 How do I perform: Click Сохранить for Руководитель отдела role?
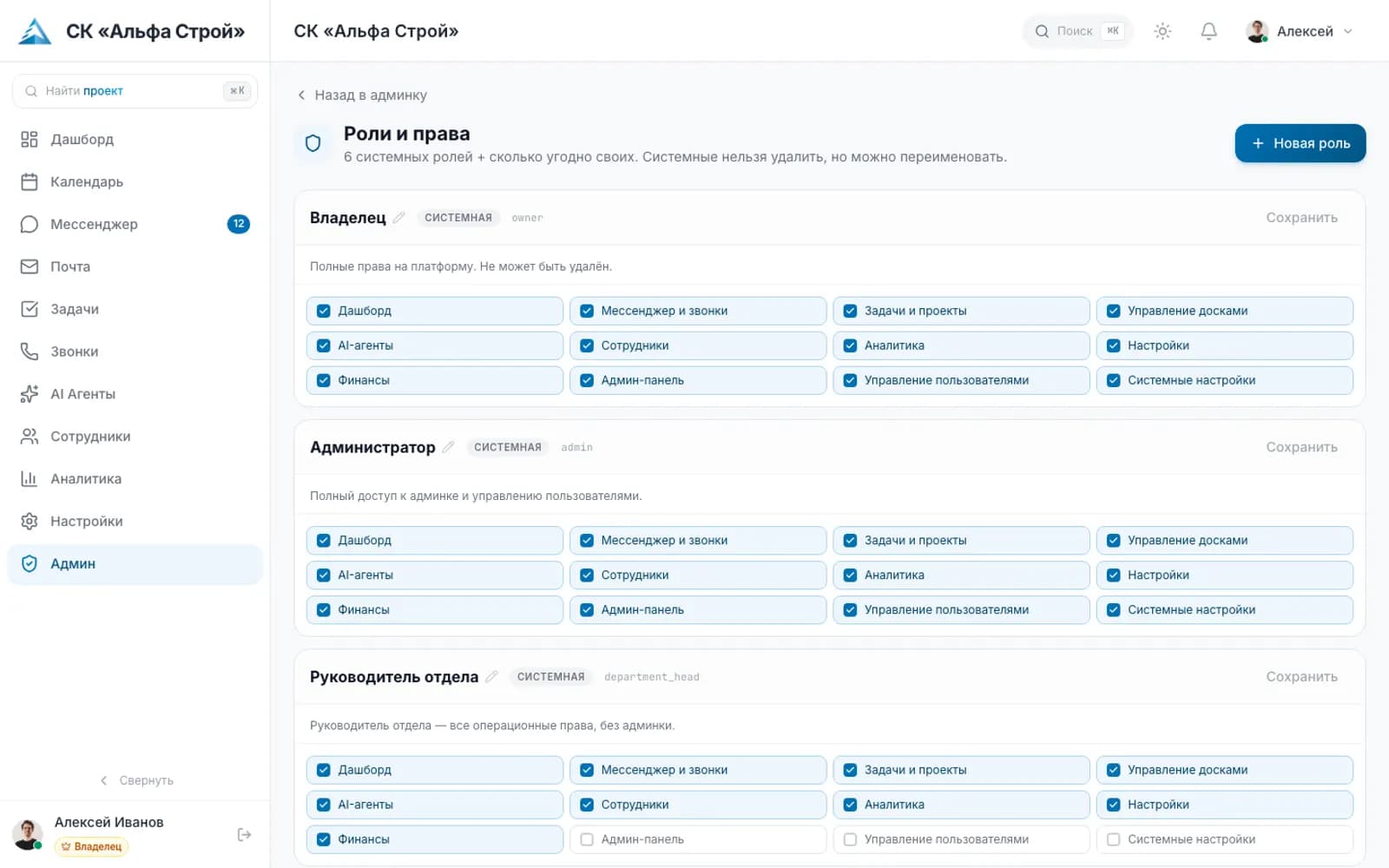[x=1301, y=676]
